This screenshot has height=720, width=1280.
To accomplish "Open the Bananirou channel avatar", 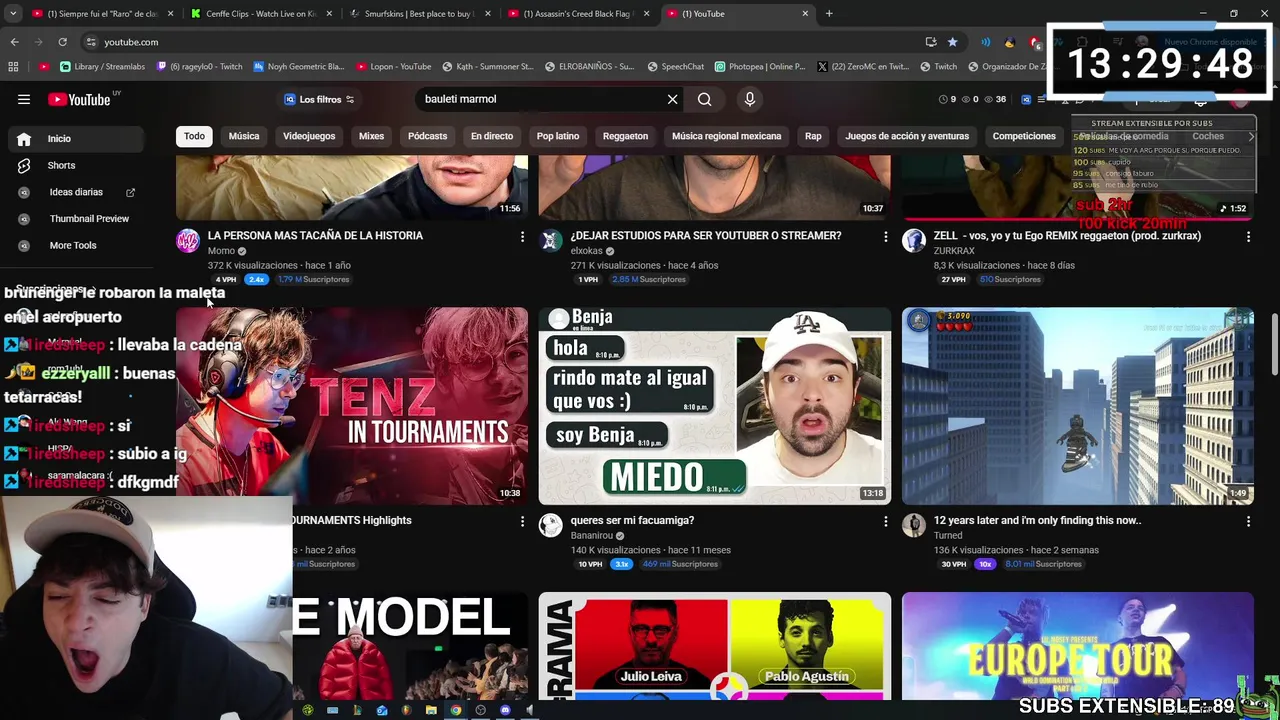I will tap(551, 525).
